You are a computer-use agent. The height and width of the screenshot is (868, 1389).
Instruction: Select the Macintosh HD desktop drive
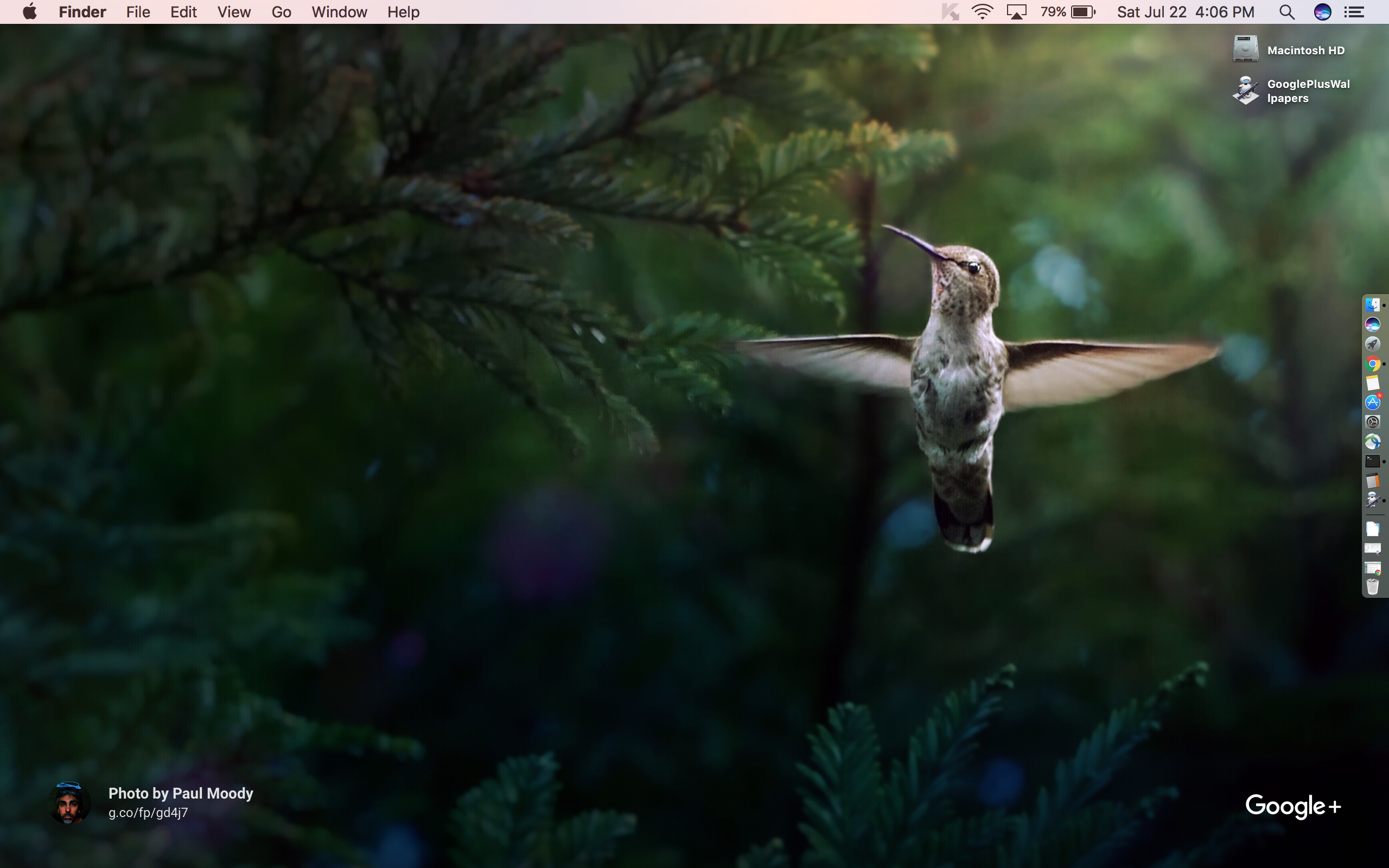[1246, 49]
